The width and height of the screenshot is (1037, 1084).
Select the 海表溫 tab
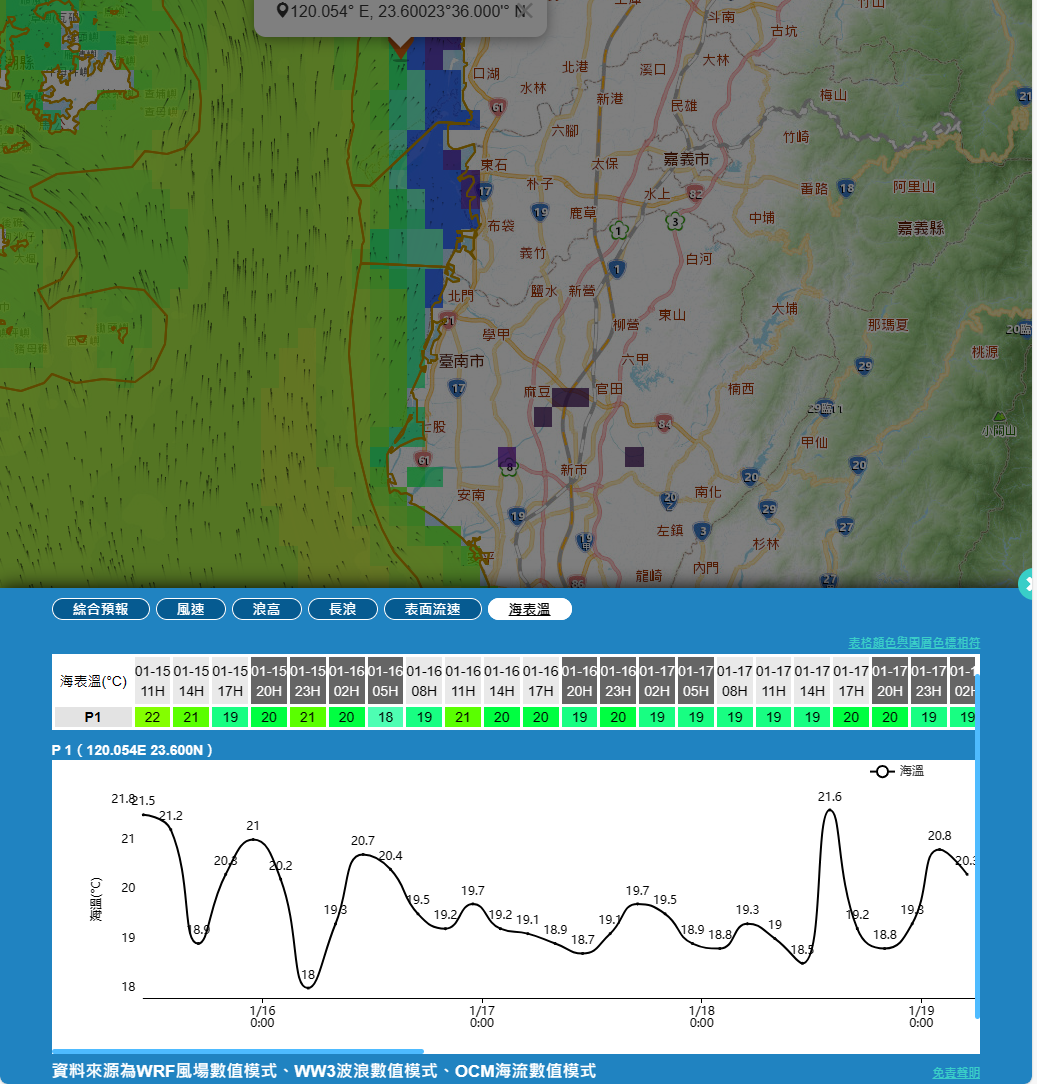529,609
